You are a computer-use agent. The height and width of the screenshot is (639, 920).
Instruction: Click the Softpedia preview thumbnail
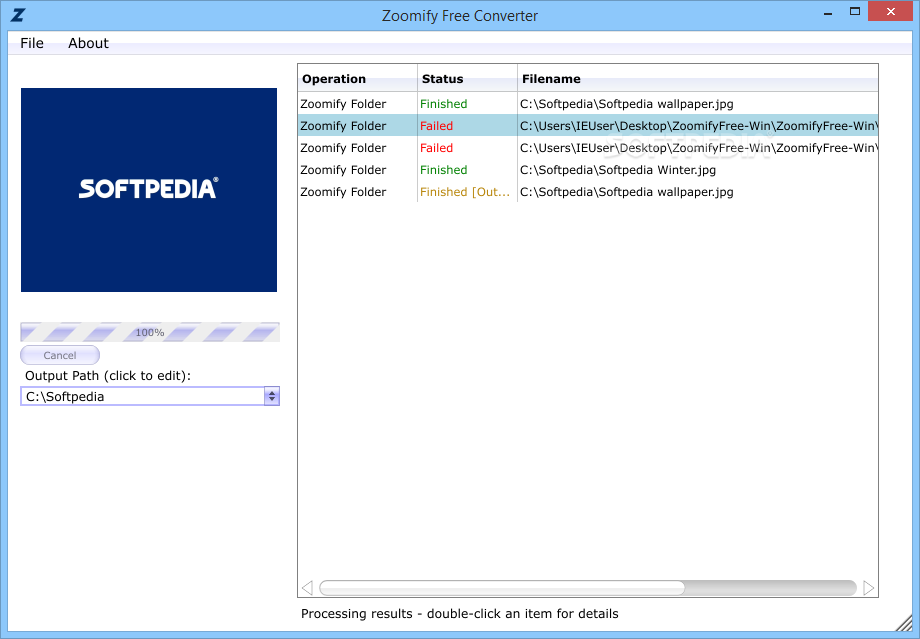pos(149,190)
